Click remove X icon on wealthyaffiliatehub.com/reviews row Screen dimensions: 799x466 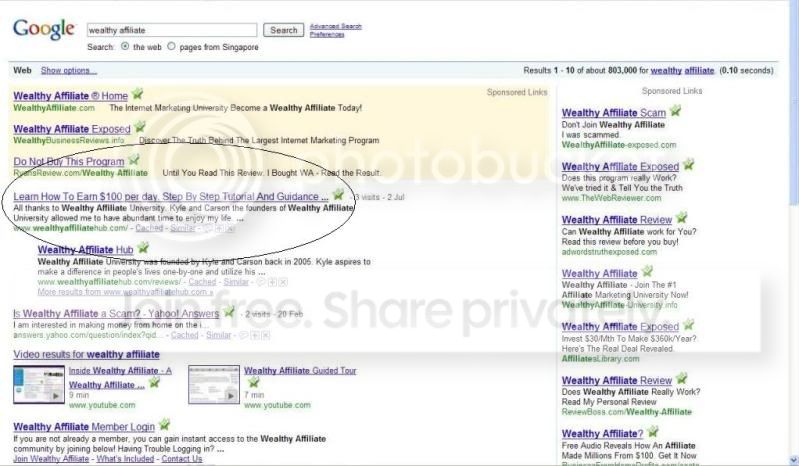283,282
